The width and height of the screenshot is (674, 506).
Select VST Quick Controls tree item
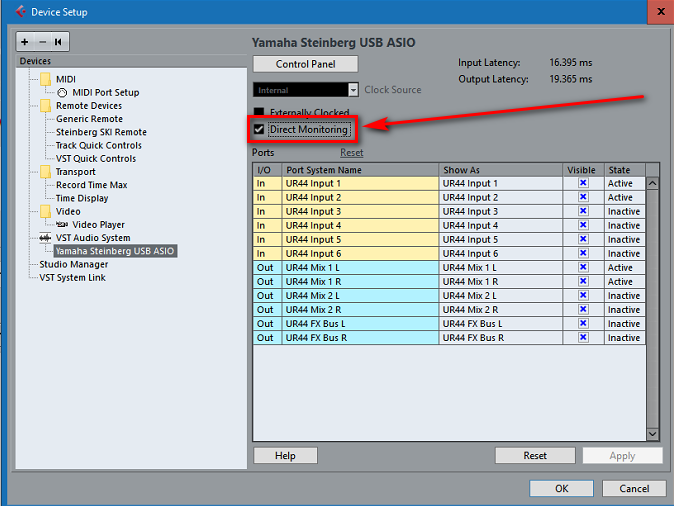coord(96,159)
